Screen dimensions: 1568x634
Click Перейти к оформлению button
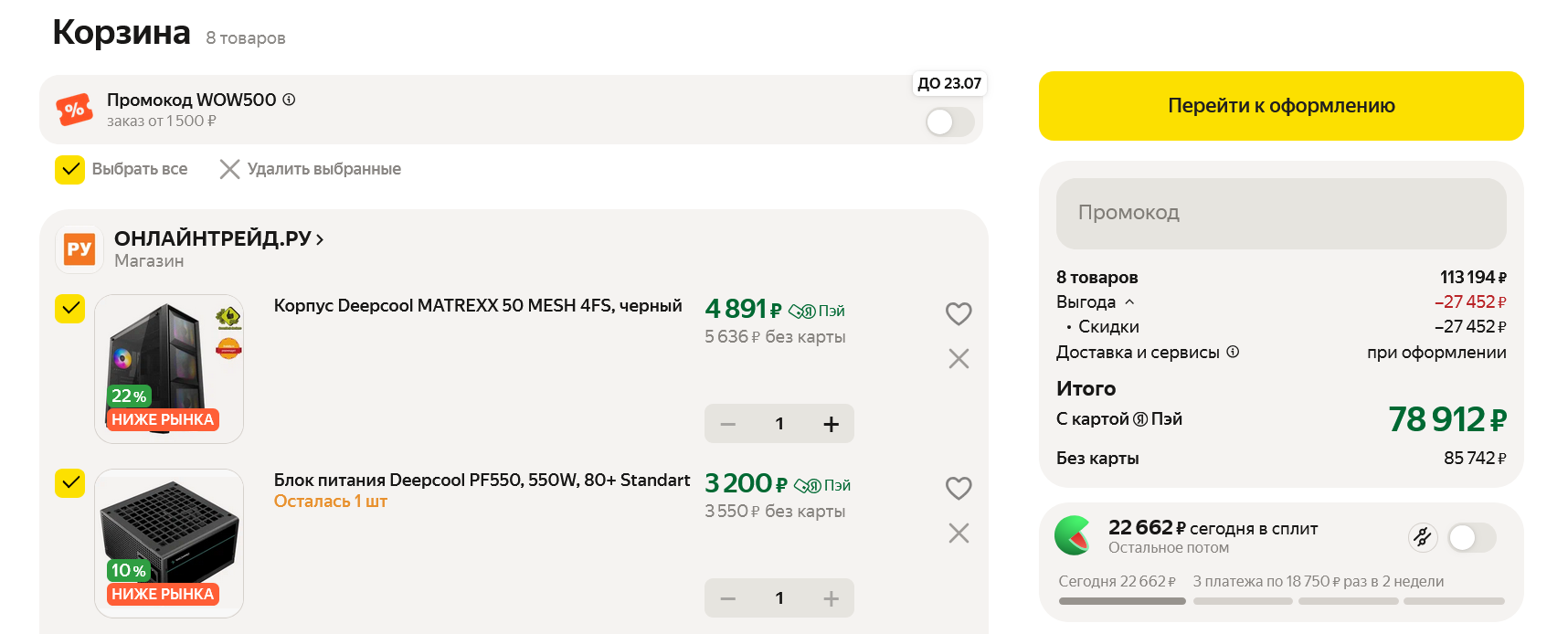pos(1281,106)
